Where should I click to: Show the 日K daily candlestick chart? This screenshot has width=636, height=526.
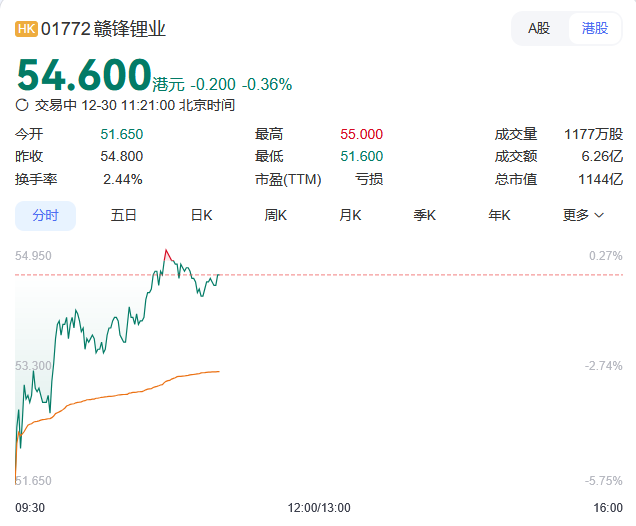tap(202, 215)
